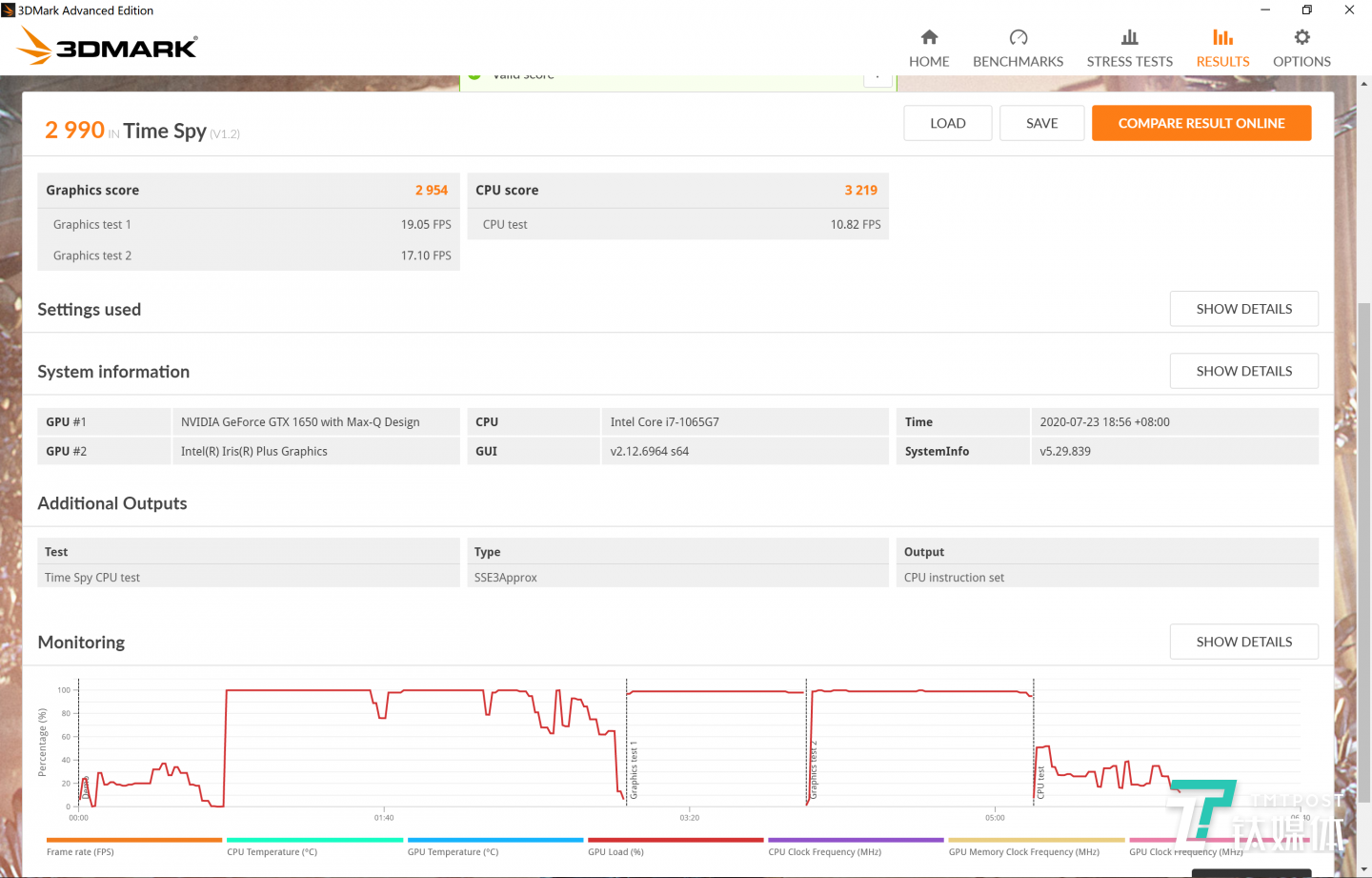Select the RESULTS tab label
This screenshot has height=878, width=1372.
tap(1222, 61)
